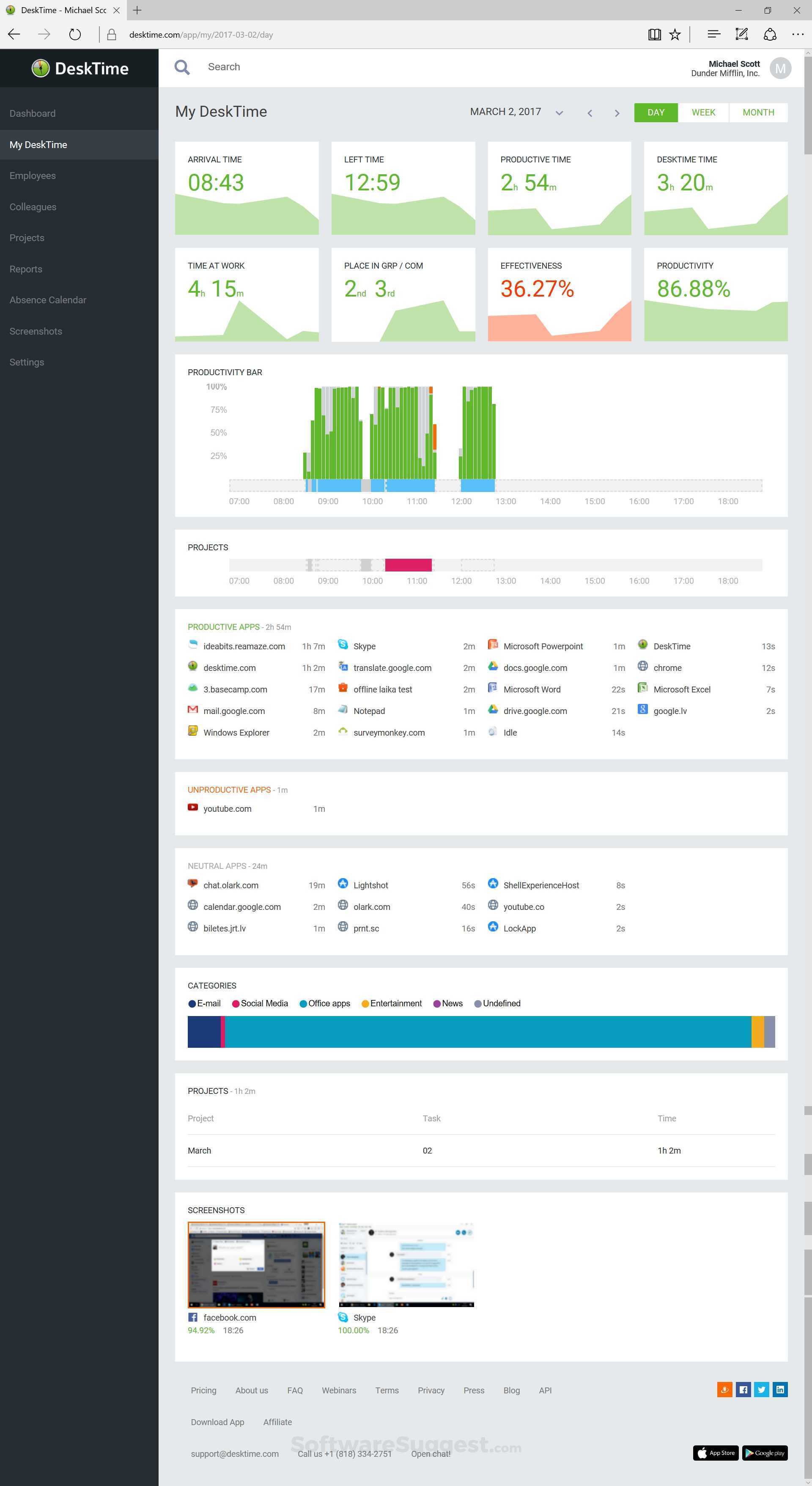The image size is (812, 1486).
Task: Switch to the MONTH view
Action: pos(758,112)
